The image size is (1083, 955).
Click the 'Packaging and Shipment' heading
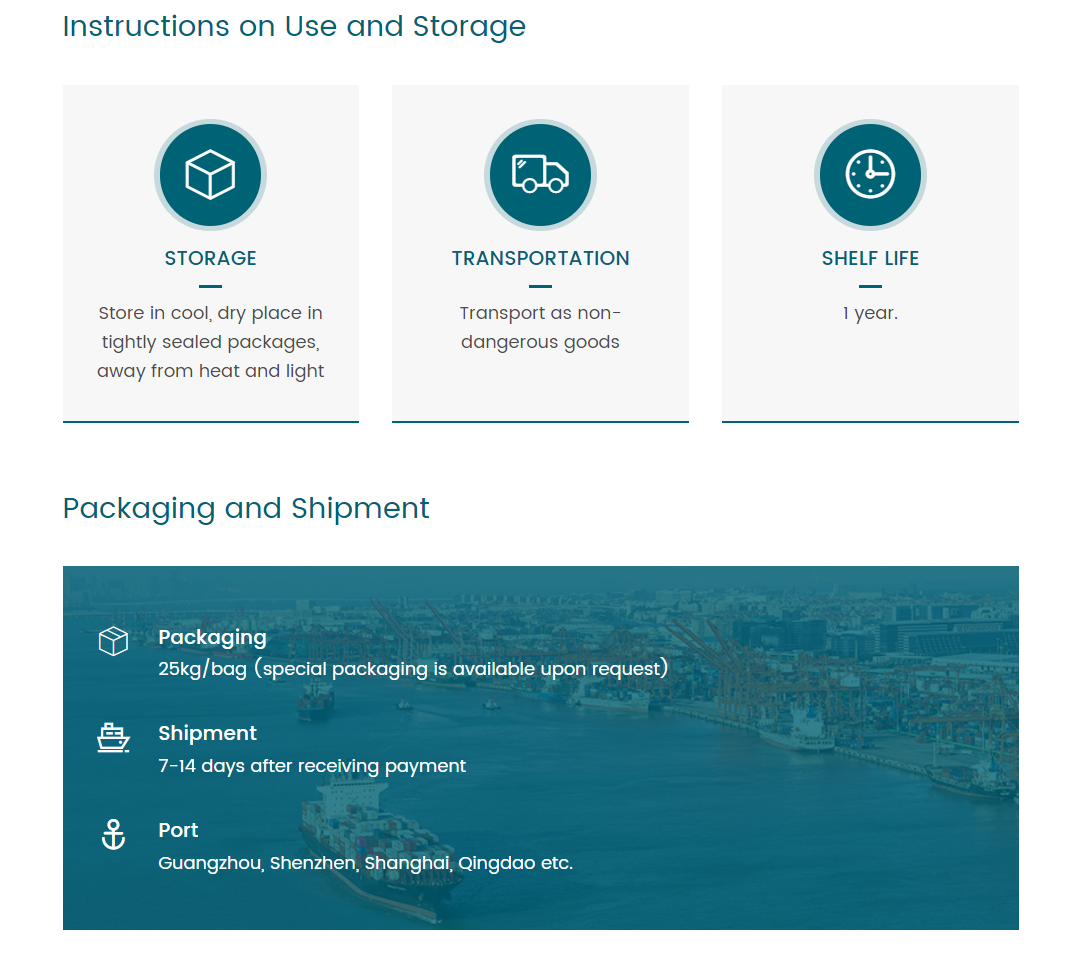(246, 508)
